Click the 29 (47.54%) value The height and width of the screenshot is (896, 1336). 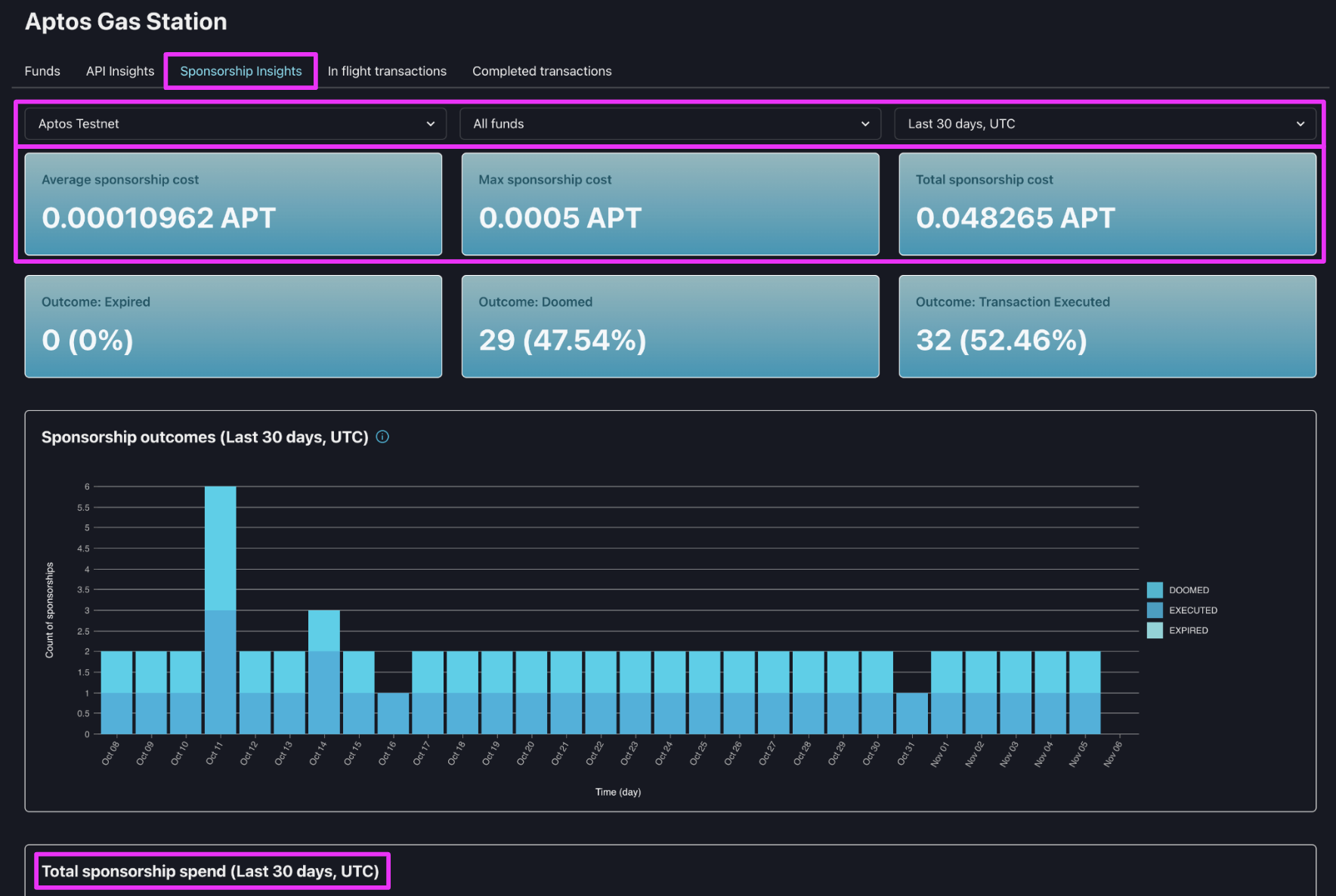(562, 341)
